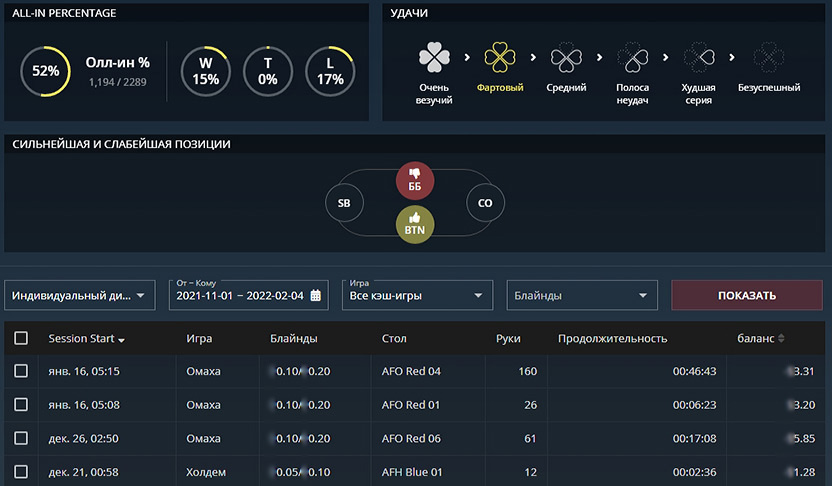Image resolution: width=832 pixels, height=486 pixels.
Task: Click the Безуспешный clover icon
Action: coord(768,58)
